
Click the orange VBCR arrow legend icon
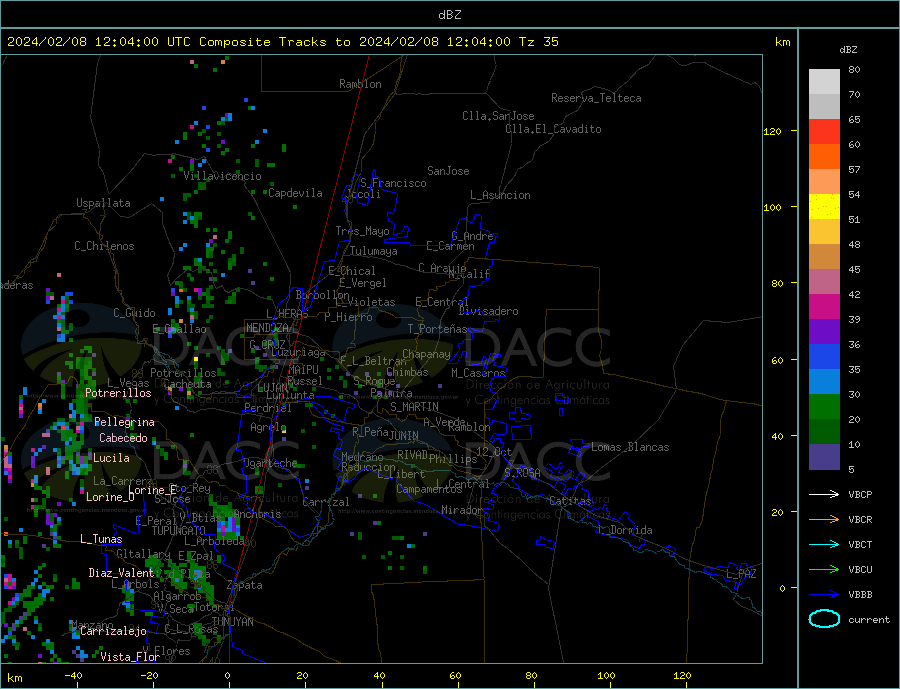[824, 519]
